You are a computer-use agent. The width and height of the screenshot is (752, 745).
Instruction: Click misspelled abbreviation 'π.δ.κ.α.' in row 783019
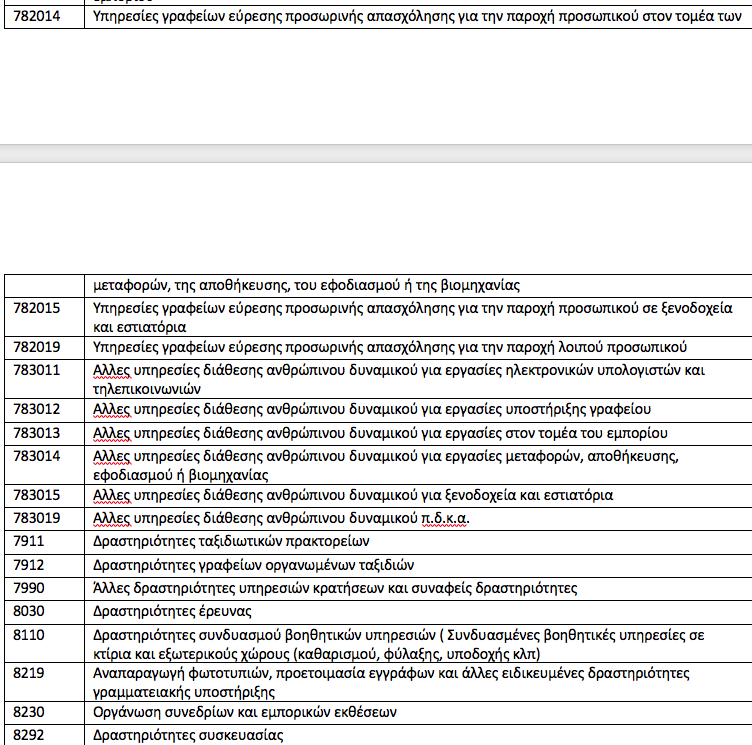(445, 519)
